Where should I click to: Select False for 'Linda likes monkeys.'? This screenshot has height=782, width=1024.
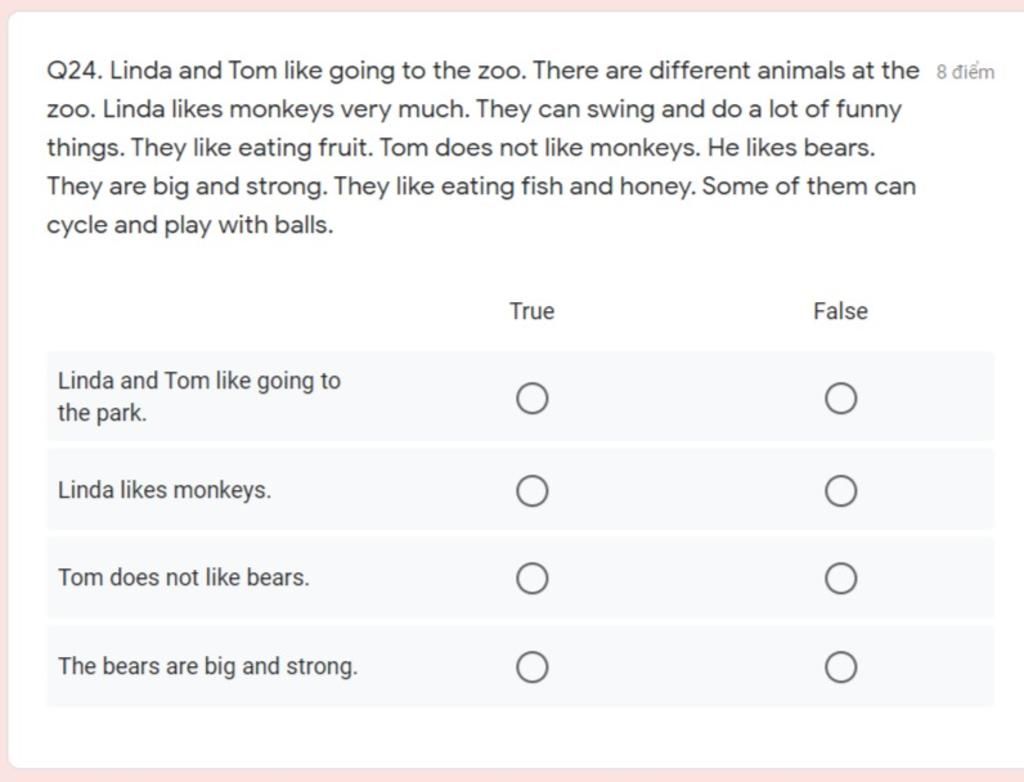(x=840, y=491)
